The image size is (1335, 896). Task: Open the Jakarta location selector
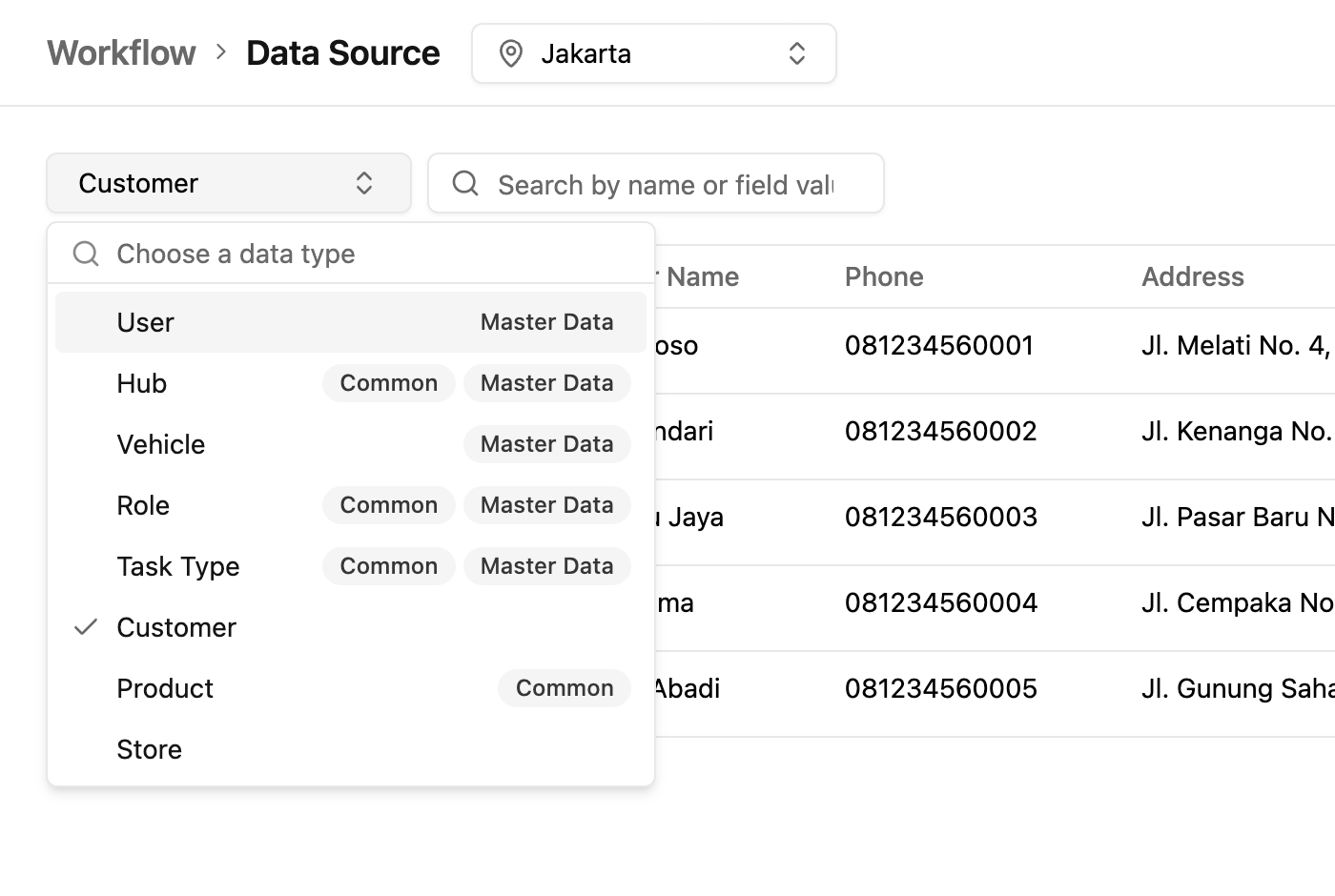pyautogui.click(x=654, y=53)
